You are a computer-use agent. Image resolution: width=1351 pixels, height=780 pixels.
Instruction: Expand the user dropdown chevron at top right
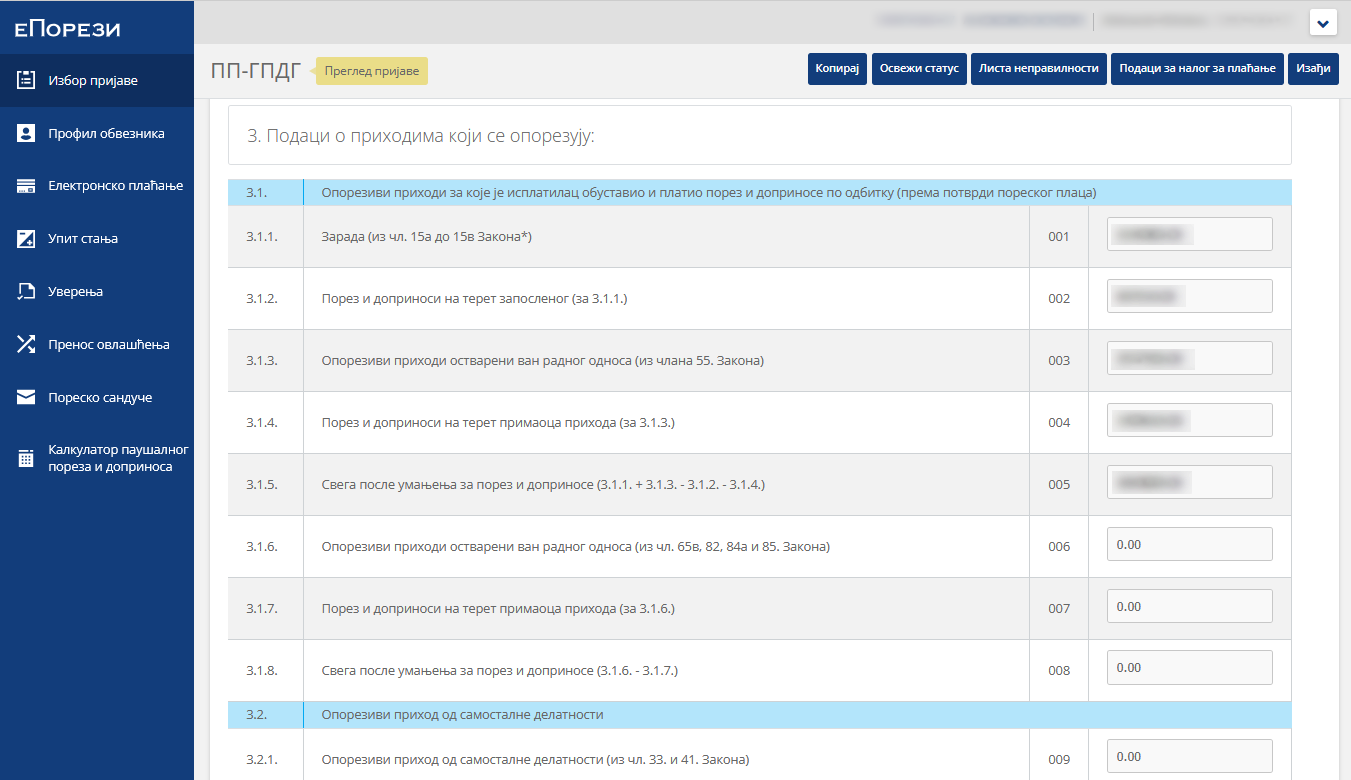(1323, 22)
